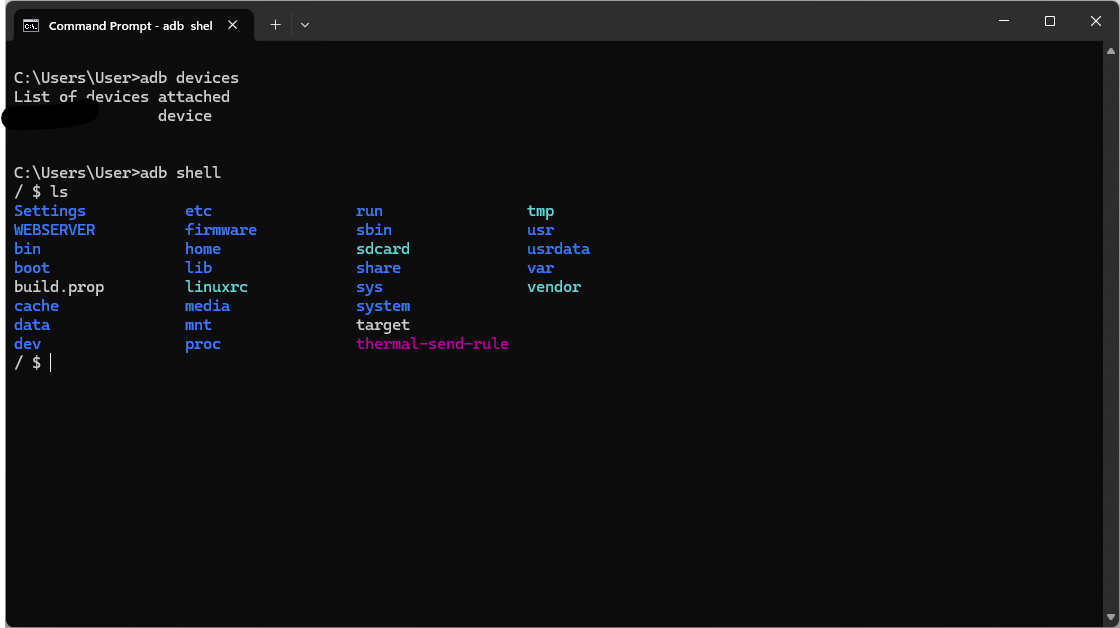Expand the new tab profile dropdown chevron
The height and width of the screenshot is (628, 1120).
305,25
